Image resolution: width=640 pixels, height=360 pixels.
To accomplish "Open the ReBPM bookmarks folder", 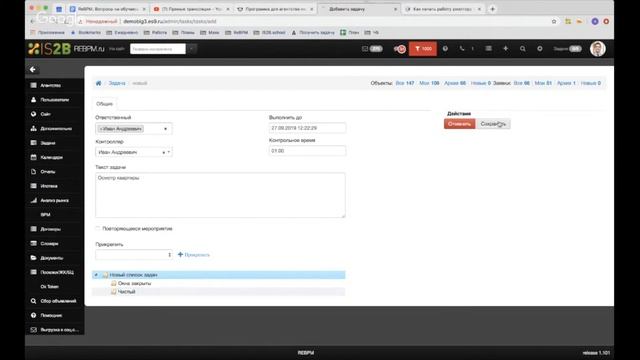I will click(237, 32).
